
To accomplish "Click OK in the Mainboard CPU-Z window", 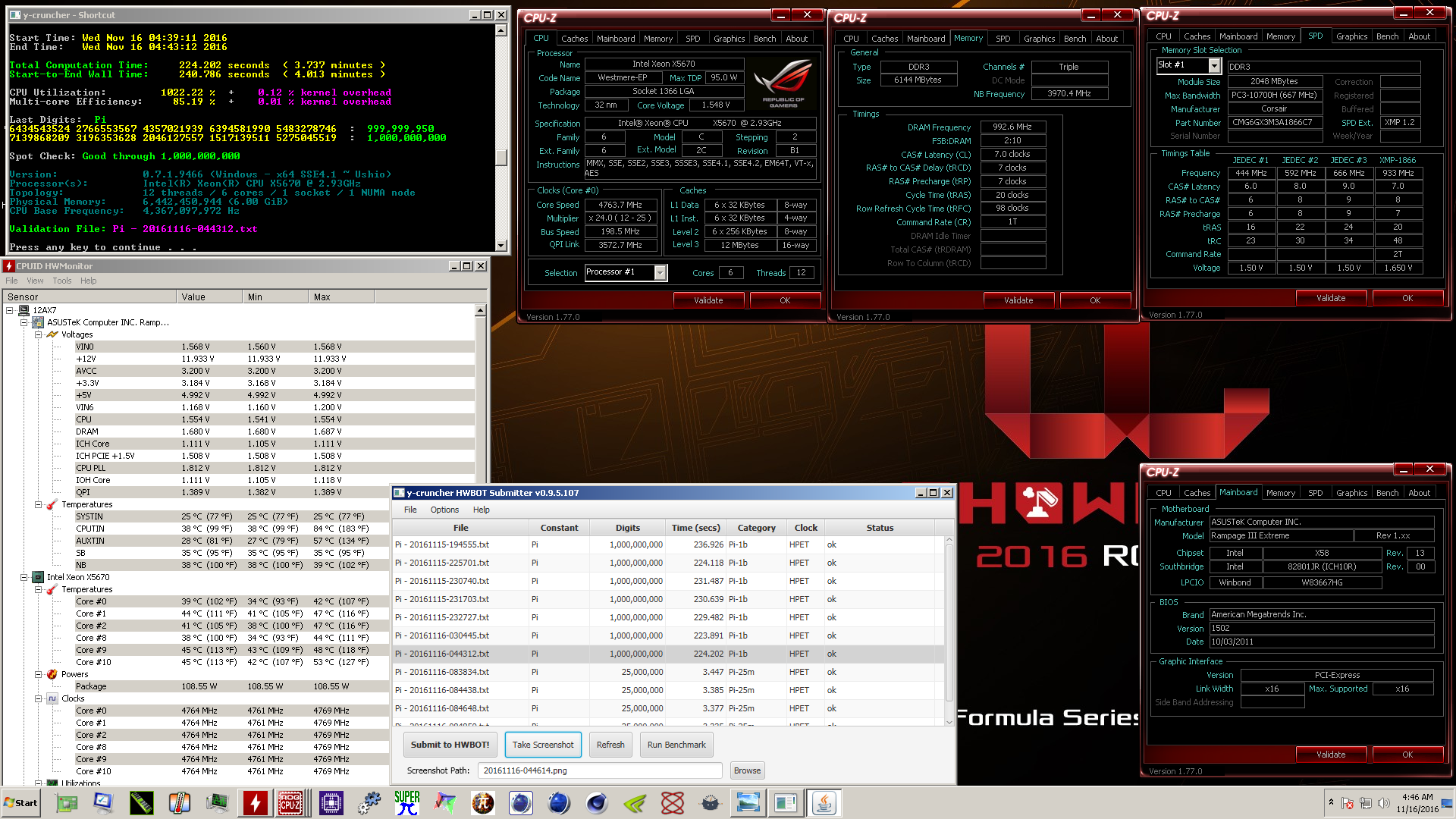I will (1407, 755).
